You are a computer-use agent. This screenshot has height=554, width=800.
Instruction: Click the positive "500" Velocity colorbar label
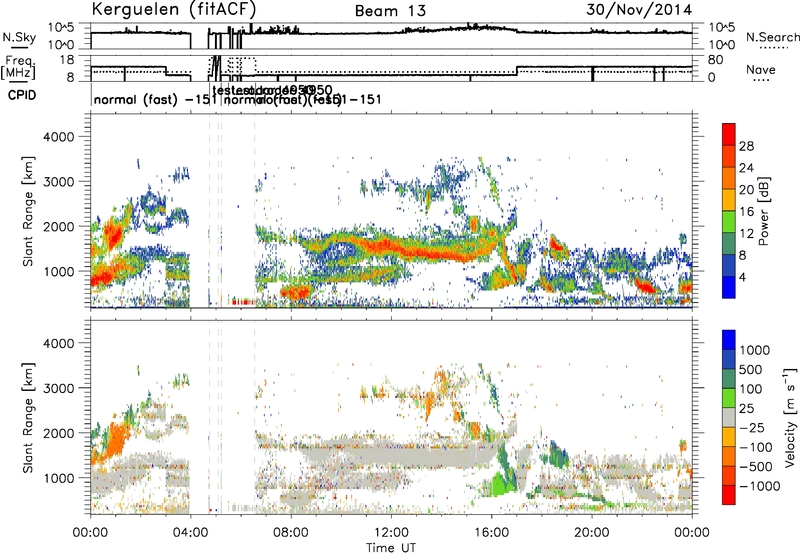[x=751, y=369]
